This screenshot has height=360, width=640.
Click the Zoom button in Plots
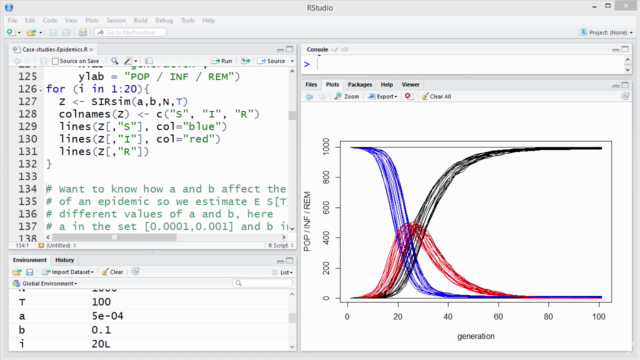coord(347,96)
